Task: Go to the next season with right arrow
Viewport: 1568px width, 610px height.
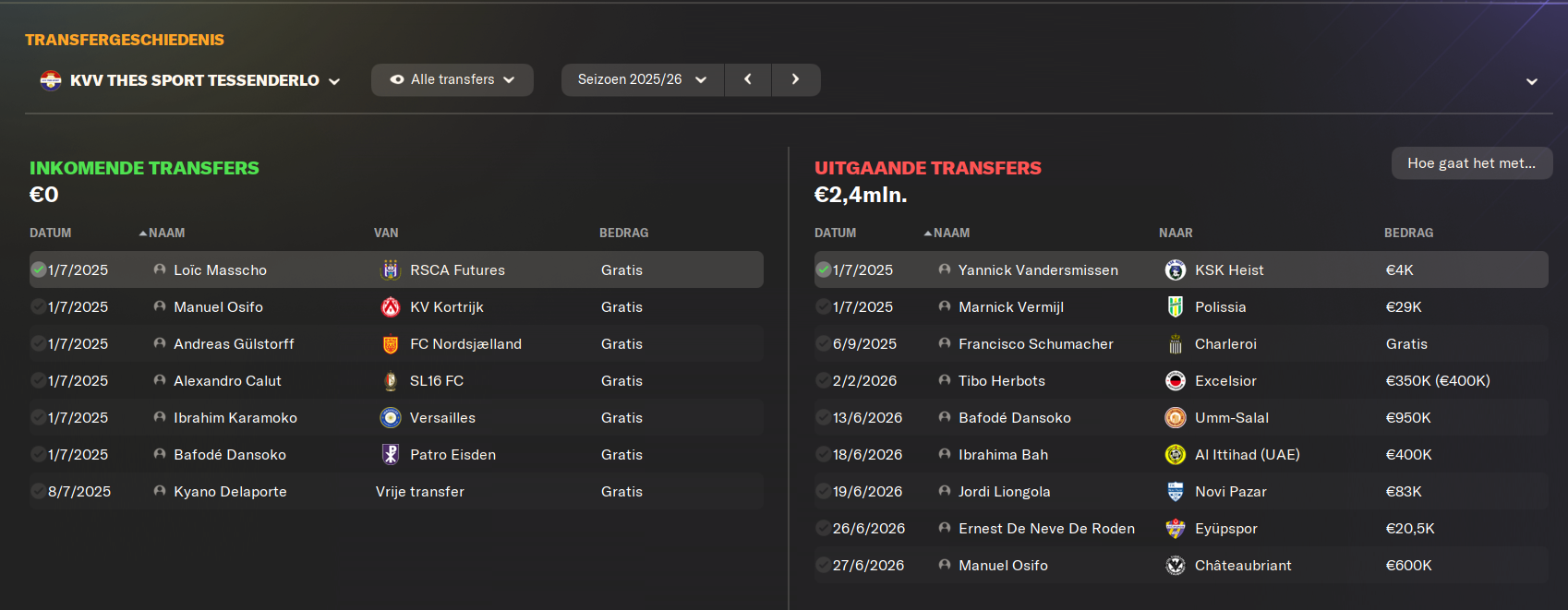Action: pos(795,79)
